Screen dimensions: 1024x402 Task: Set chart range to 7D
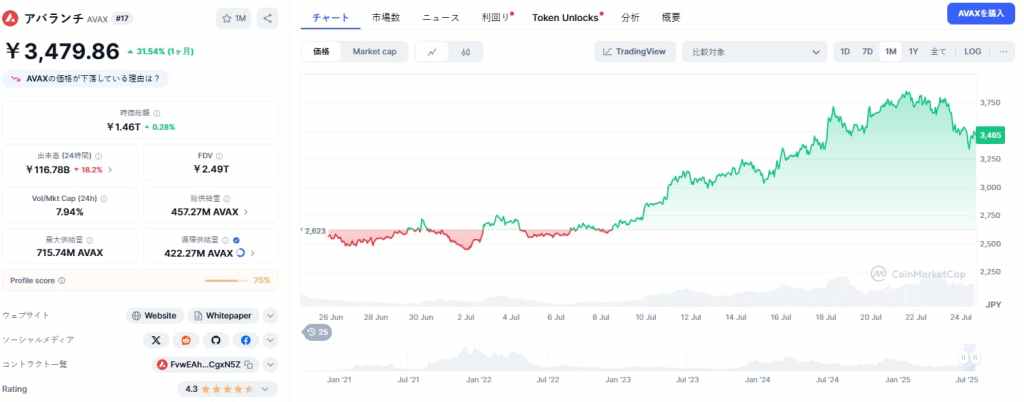click(867, 52)
